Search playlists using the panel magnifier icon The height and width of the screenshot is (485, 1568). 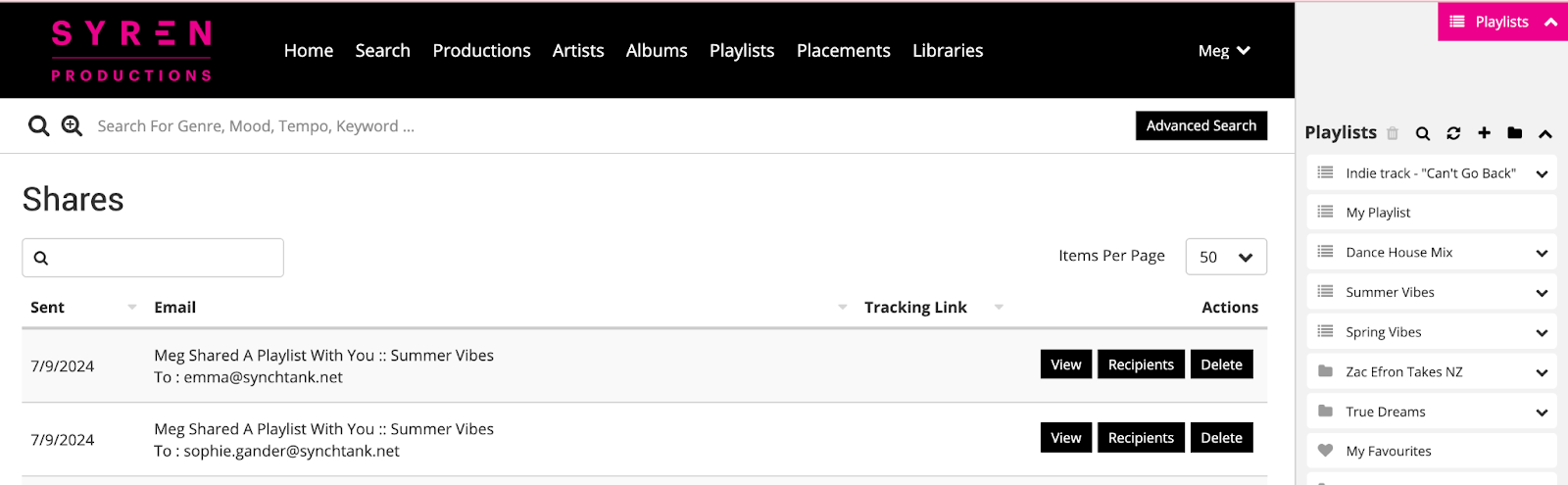[x=1423, y=133]
